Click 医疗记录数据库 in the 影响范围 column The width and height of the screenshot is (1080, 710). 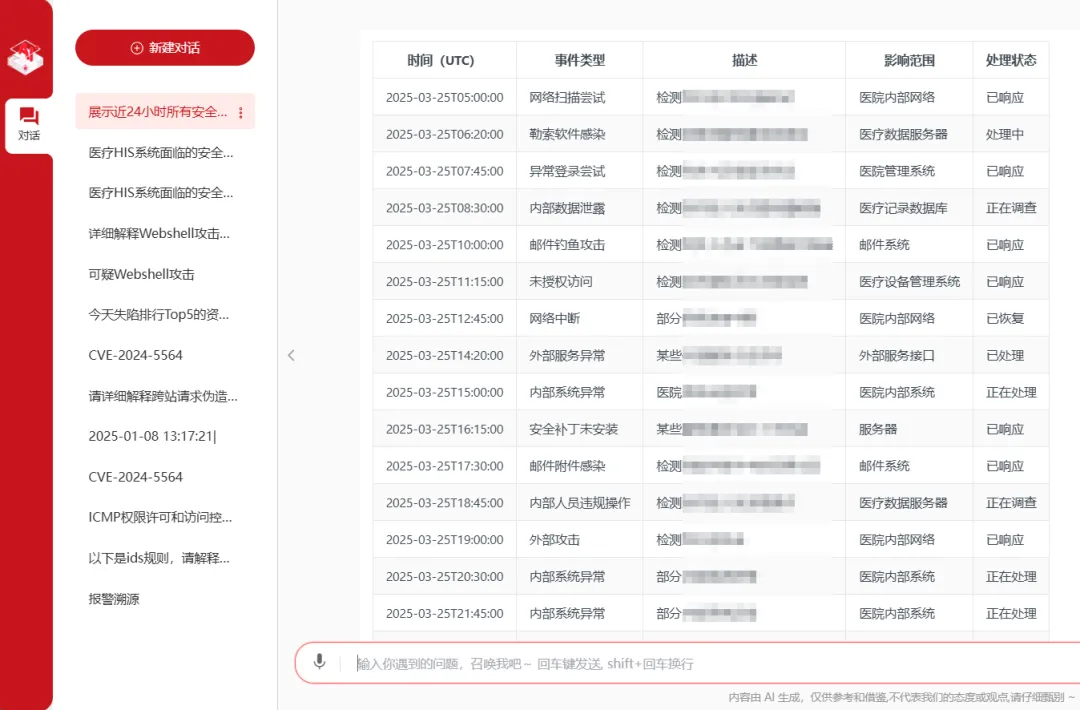(903, 208)
